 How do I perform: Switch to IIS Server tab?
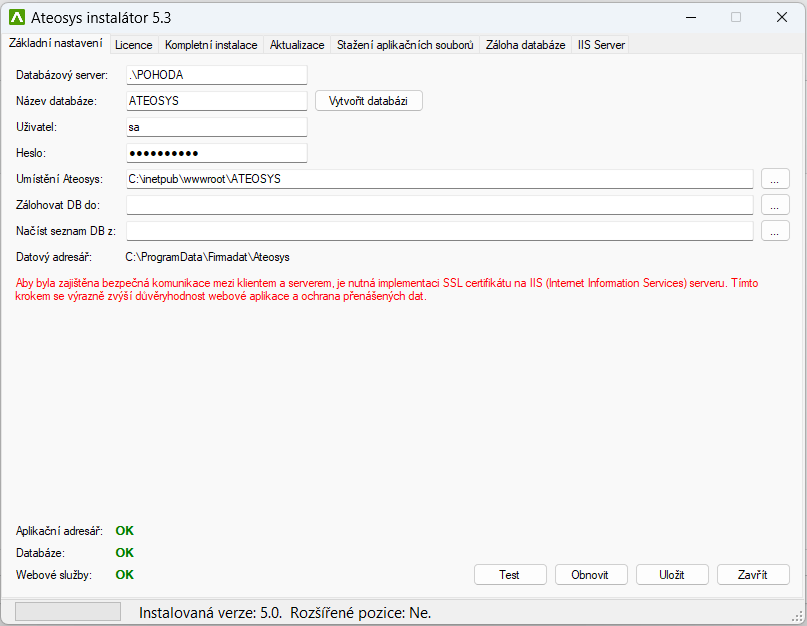point(601,45)
